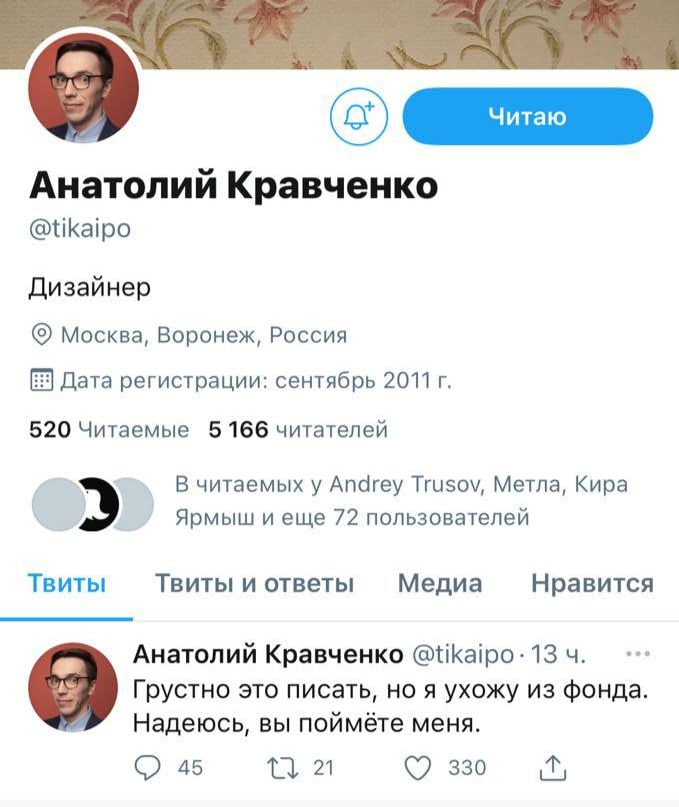Open the tweet share icon
The height and width of the screenshot is (807, 679).
tap(553, 767)
